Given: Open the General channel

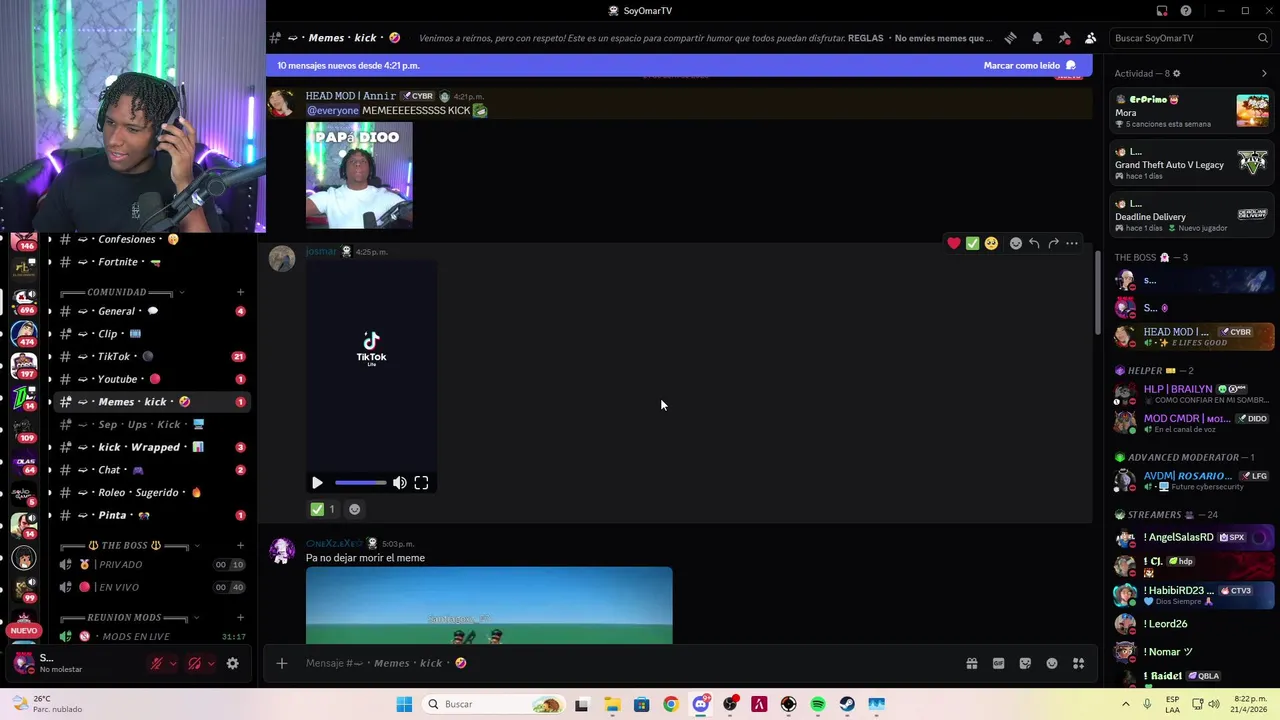Looking at the screenshot, I should pyautogui.click(x=150, y=311).
